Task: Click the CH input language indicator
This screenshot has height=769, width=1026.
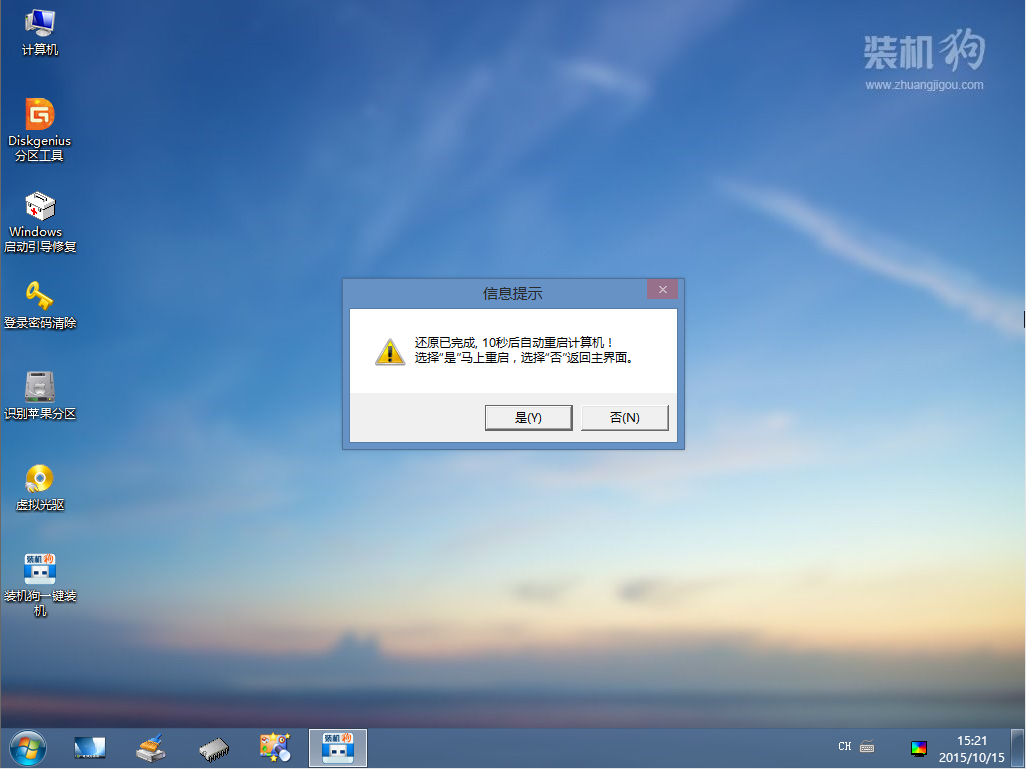Action: click(x=845, y=746)
